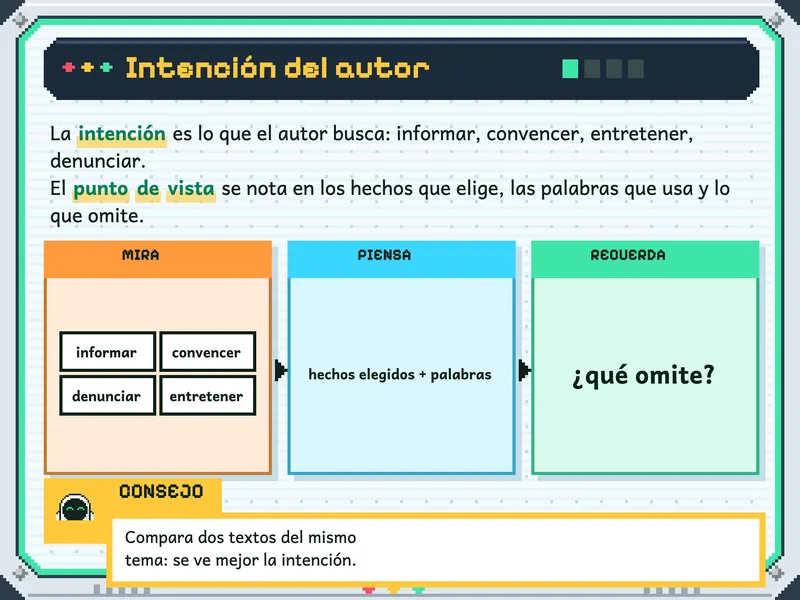Click the pink plus icon in title bar
The width and height of the screenshot is (800, 600).
(68, 67)
